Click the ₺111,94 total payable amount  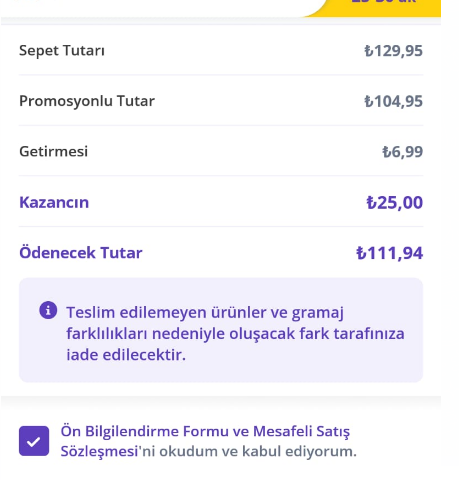[390, 253]
